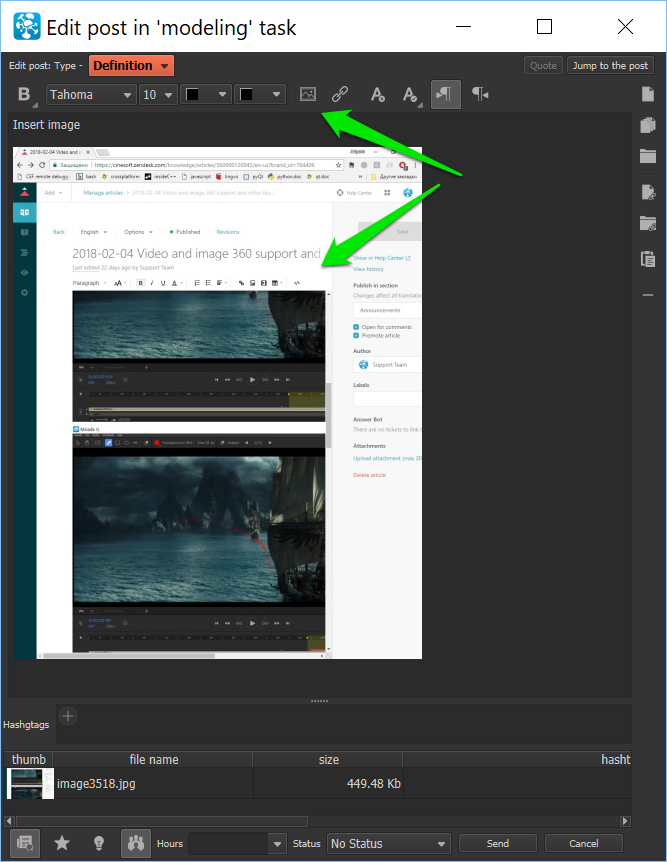Open the font size 10 dropdown

point(157,95)
